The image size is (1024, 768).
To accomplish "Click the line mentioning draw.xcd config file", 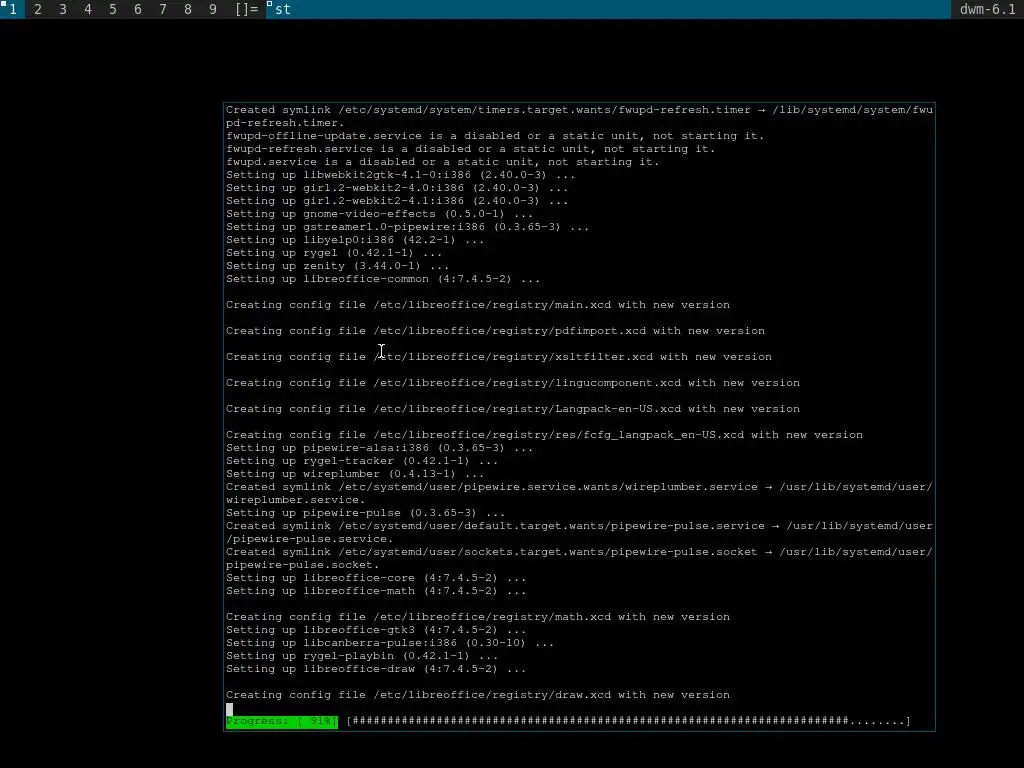I will (x=477, y=696).
